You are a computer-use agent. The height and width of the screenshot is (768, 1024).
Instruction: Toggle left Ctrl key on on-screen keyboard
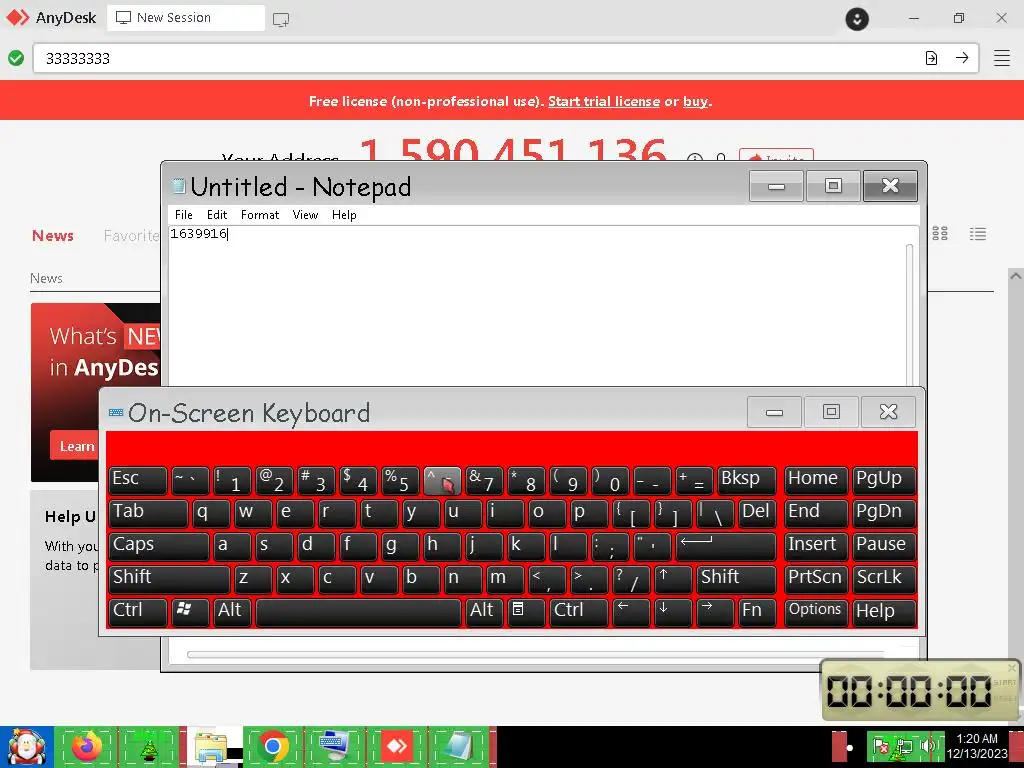pyautogui.click(x=138, y=612)
